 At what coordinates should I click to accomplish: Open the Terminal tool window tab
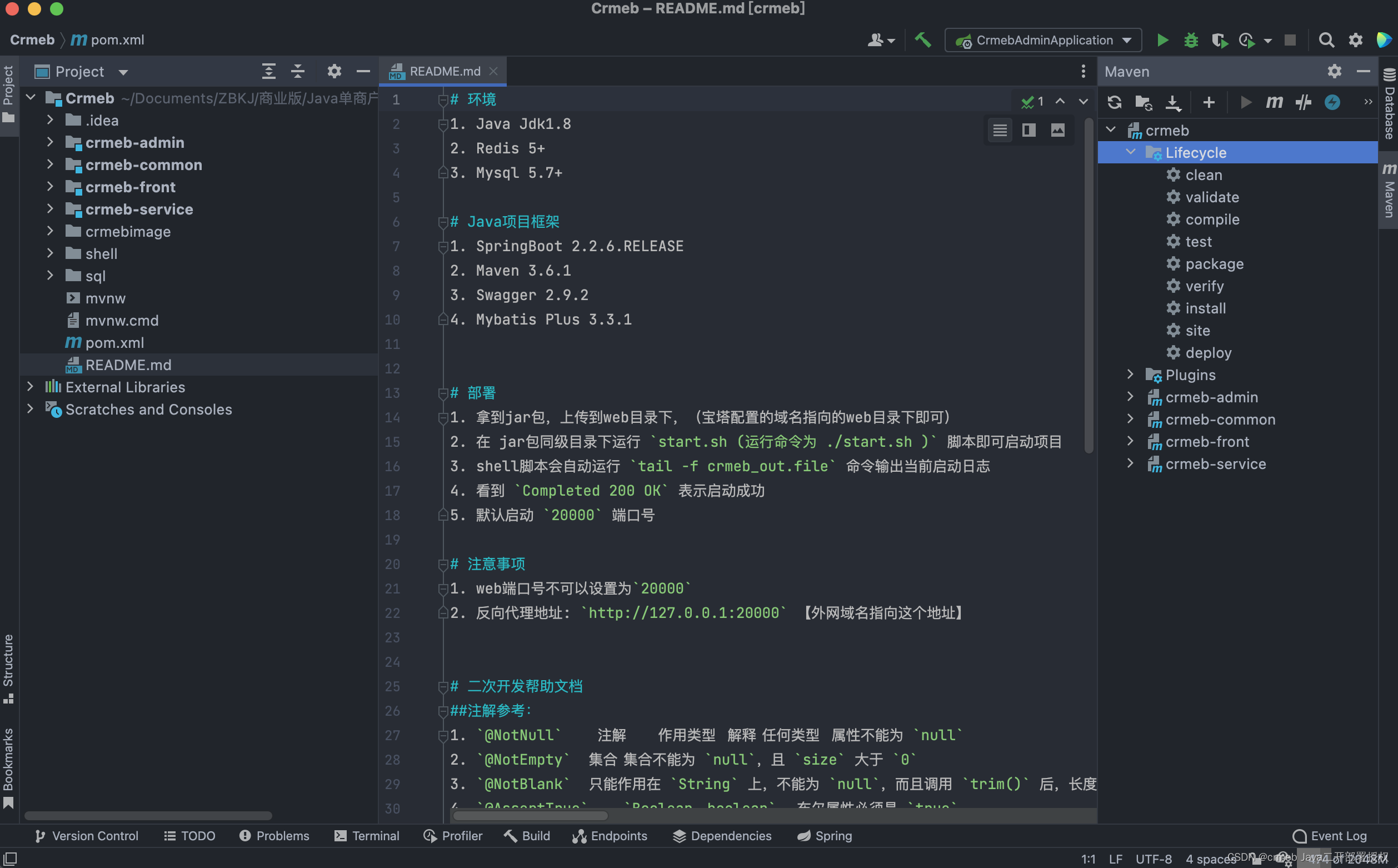tap(367, 836)
